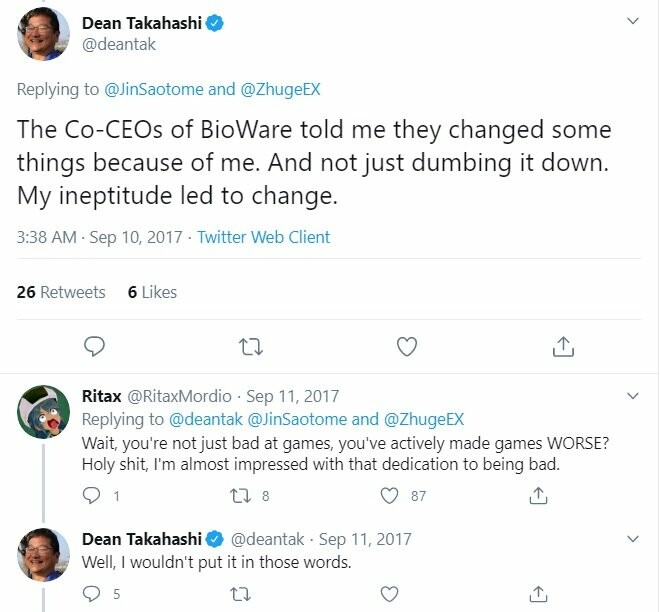Open chevron menu on Dean's bottom reply
This screenshot has height=612, width=660.
pyautogui.click(x=632, y=540)
